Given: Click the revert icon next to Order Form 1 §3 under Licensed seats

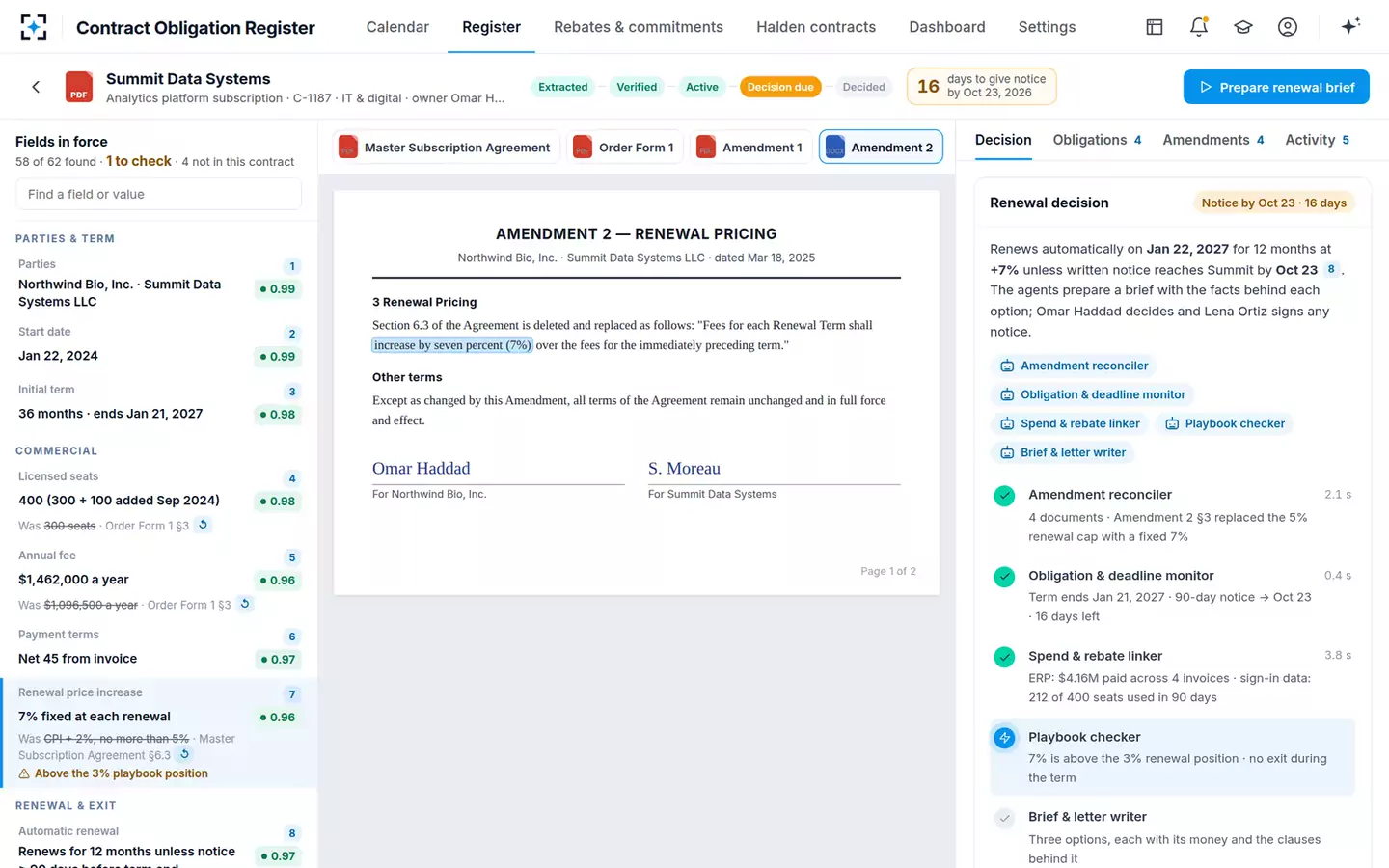Looking at the screenshot, I should pos(203,525).
